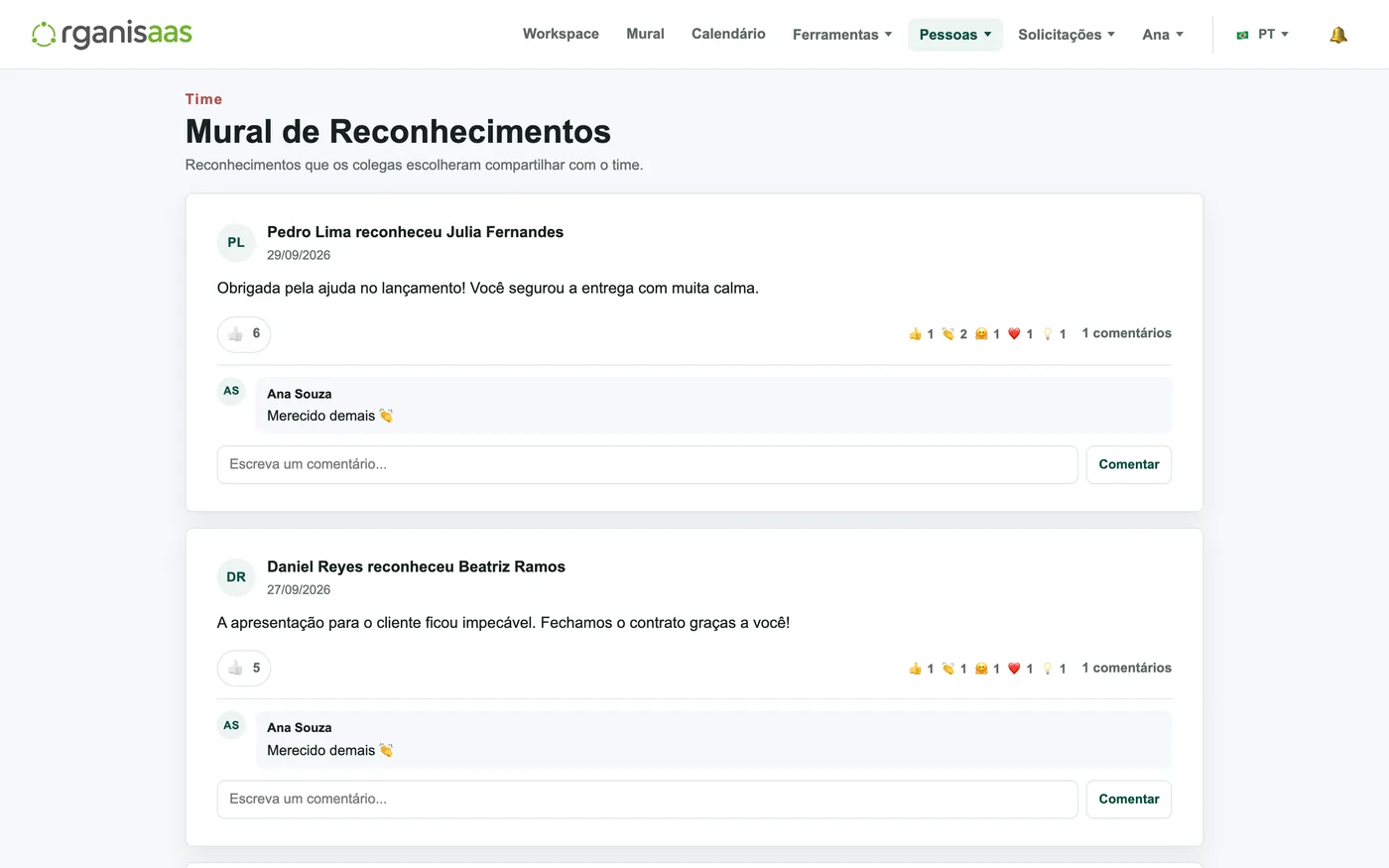The width and height of the screenshot is (1389, 868).
Task: Click Ana Souza's avatar under Pedro's post
Action: tap(231, 391)
